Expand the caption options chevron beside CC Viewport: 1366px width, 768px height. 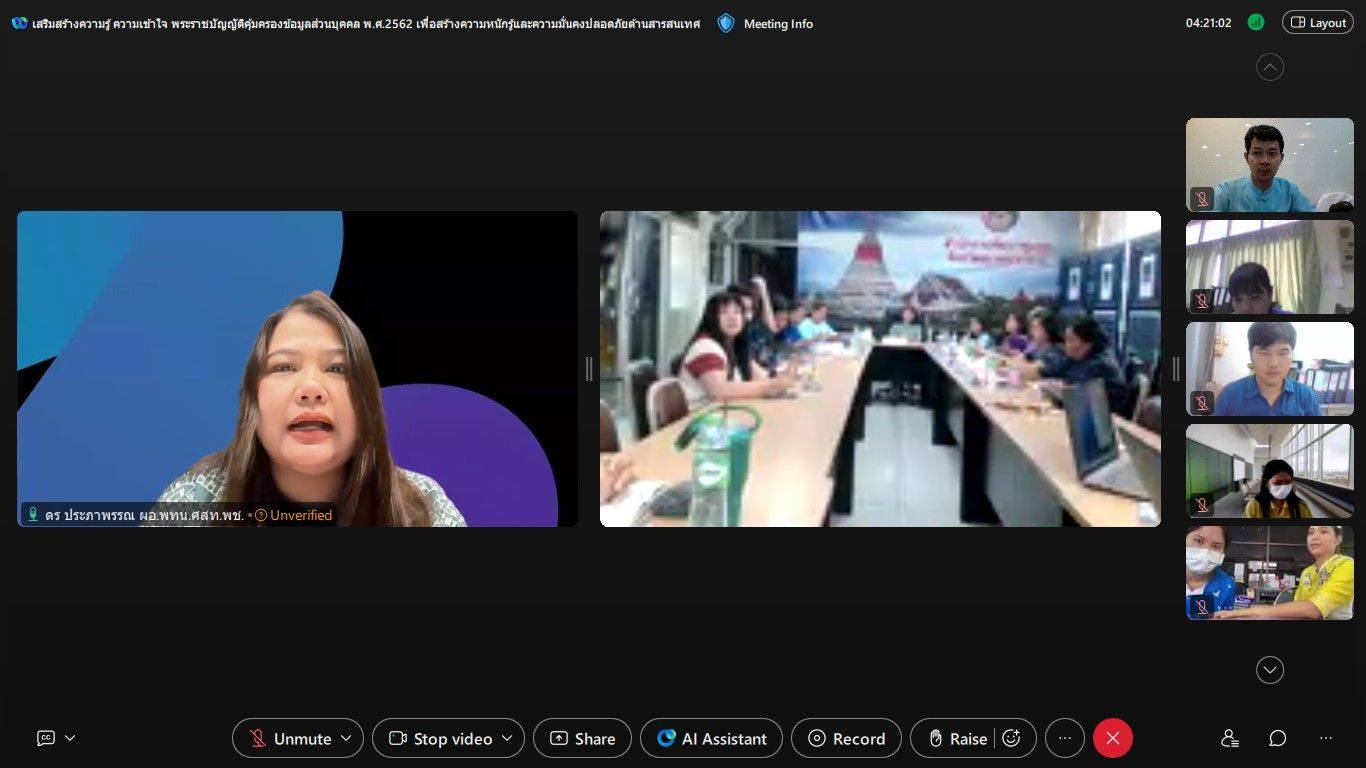[70, 738]
